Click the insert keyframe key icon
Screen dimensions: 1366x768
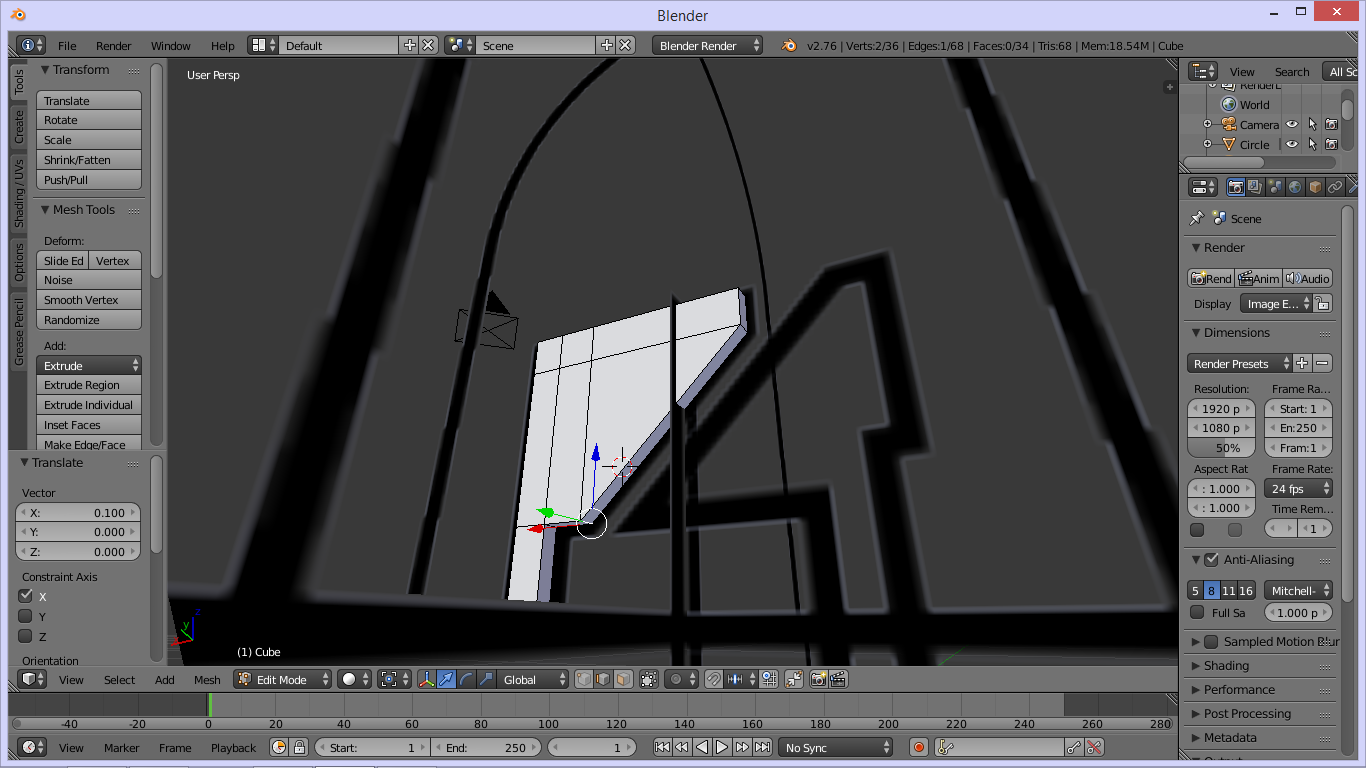1074,747
